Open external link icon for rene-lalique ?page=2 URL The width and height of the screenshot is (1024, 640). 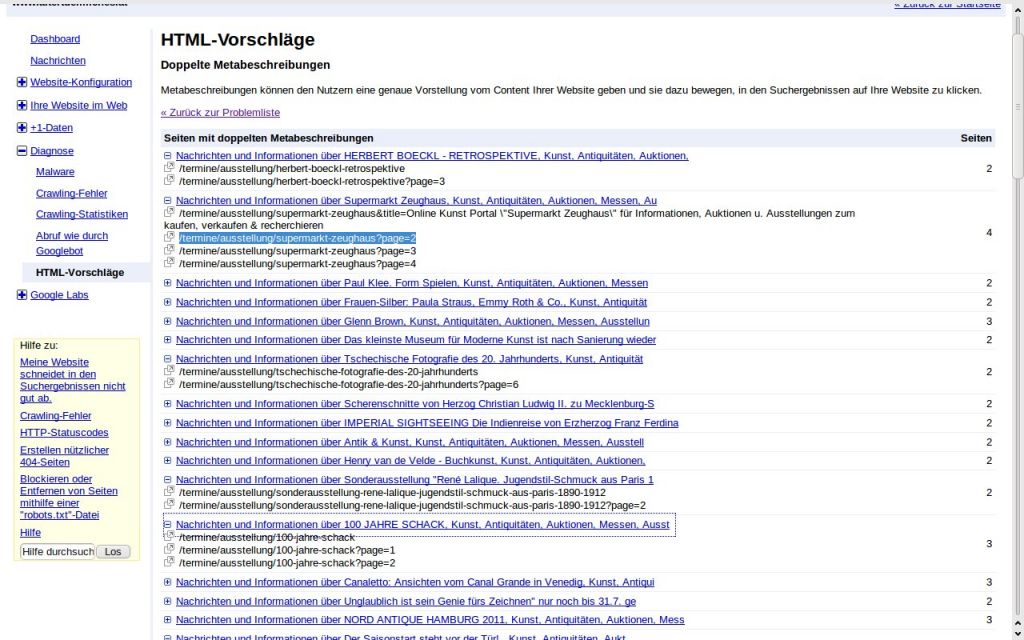click(x=169, y=505)
